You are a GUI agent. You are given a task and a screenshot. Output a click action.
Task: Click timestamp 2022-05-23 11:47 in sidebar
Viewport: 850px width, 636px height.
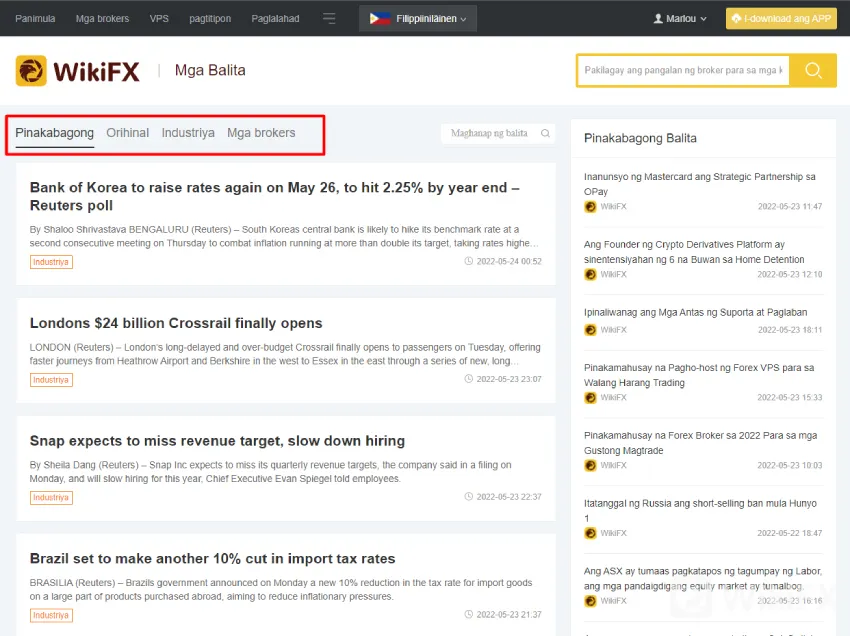[790, 207]
